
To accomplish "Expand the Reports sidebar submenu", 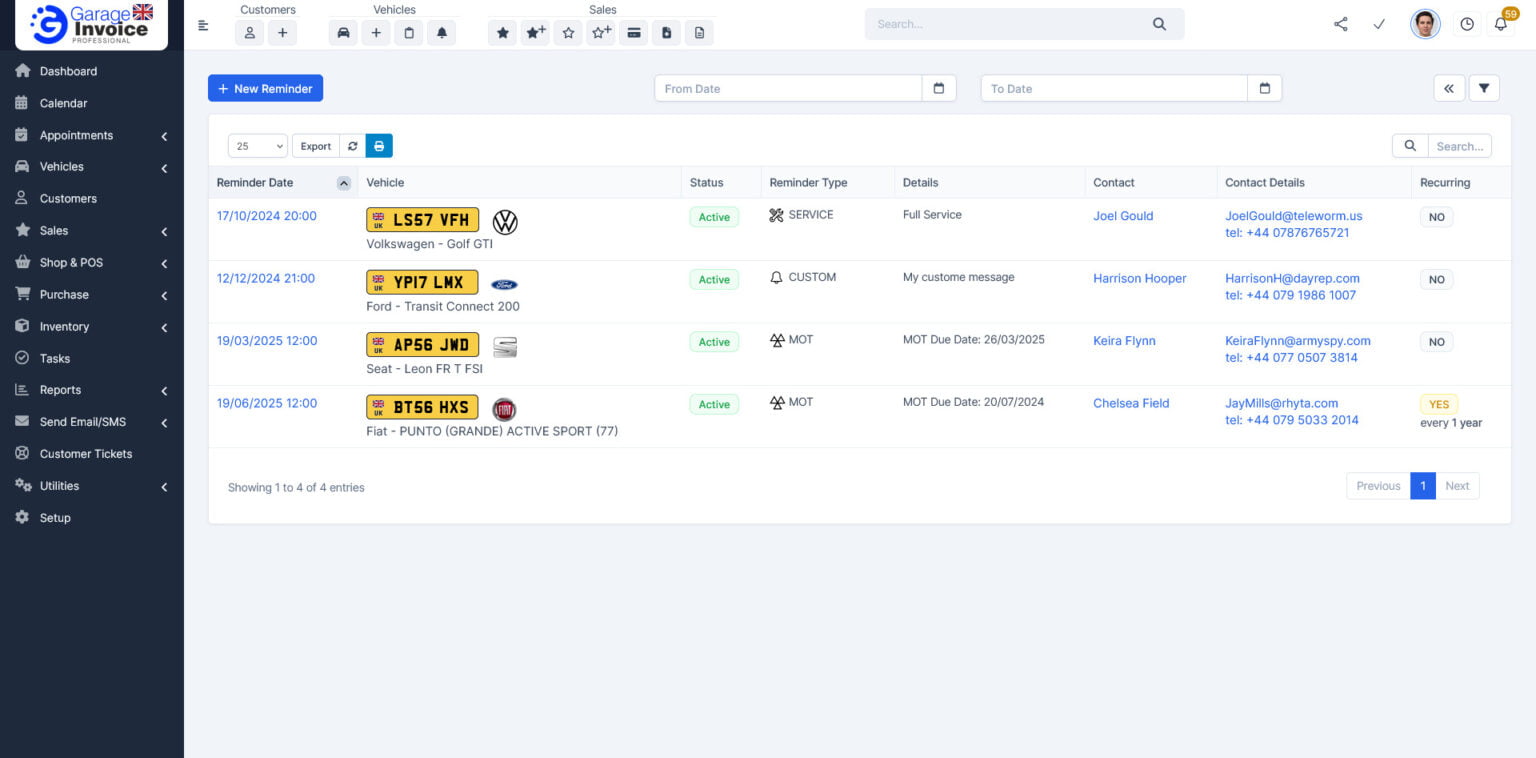I will click(x=90, y=390).
